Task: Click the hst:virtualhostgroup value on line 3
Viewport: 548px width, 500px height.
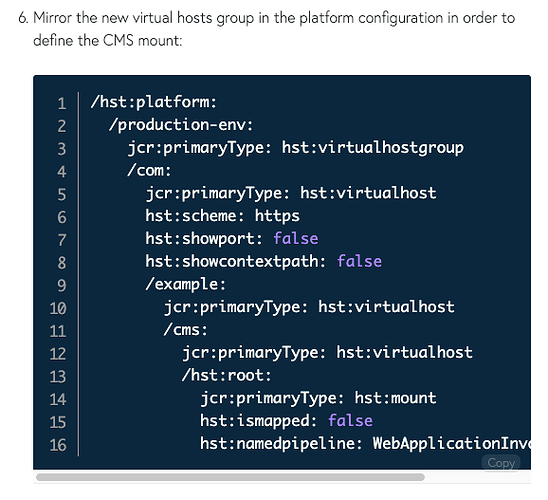Action: [373, 148]
